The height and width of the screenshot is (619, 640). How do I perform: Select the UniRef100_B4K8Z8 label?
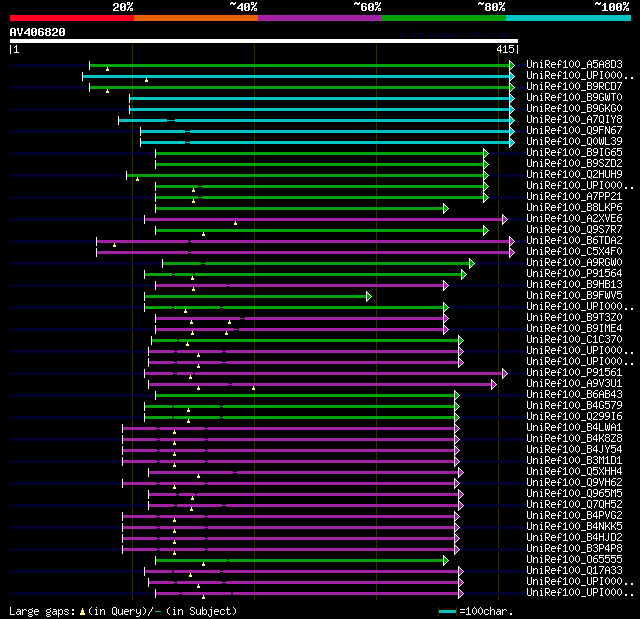pos(574,439)
